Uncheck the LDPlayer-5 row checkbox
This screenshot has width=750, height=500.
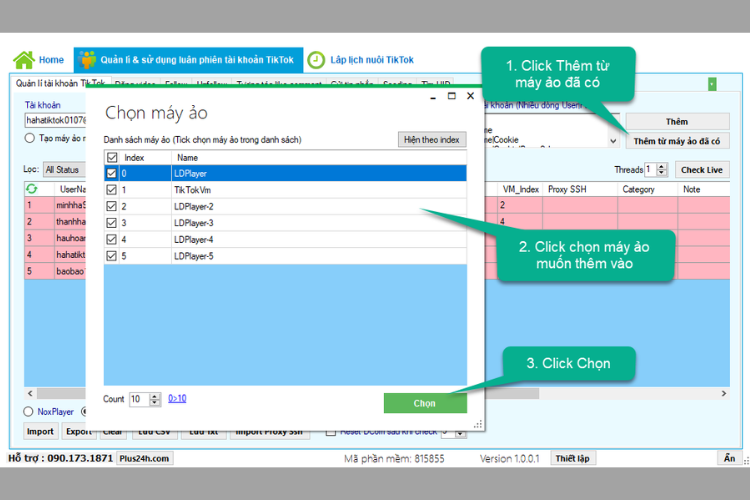click(111, 256)
